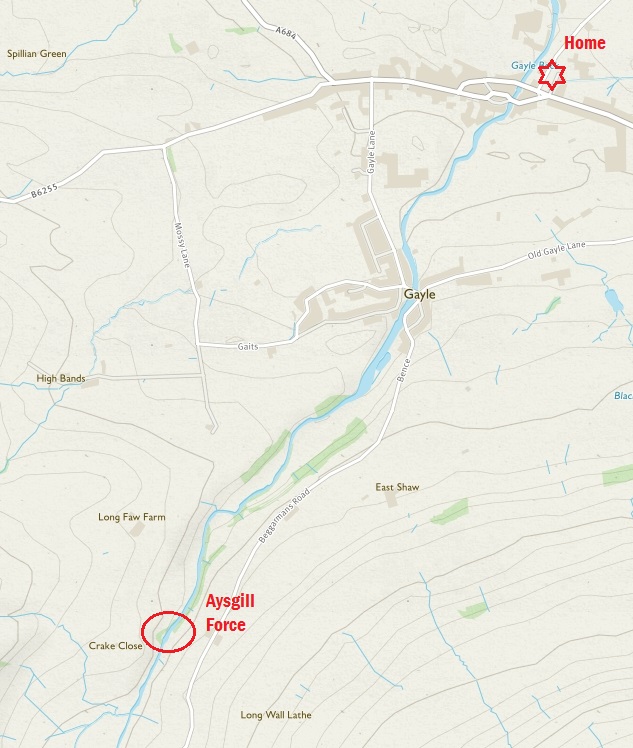The image size is (633, 748).
Task: Click the red Home star marker
Action: pyautogui.click(x=552, y=75)
